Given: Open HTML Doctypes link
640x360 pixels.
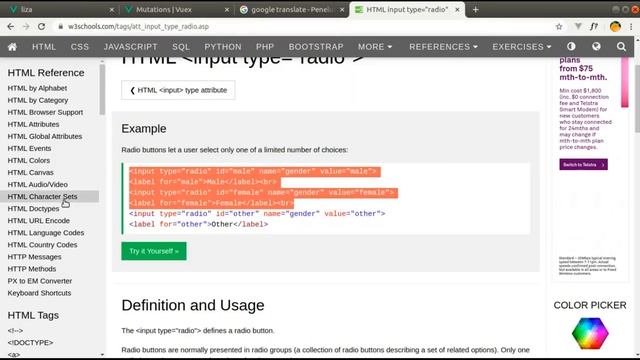Looking at the screenshot, I should click(x=33, y=209).
